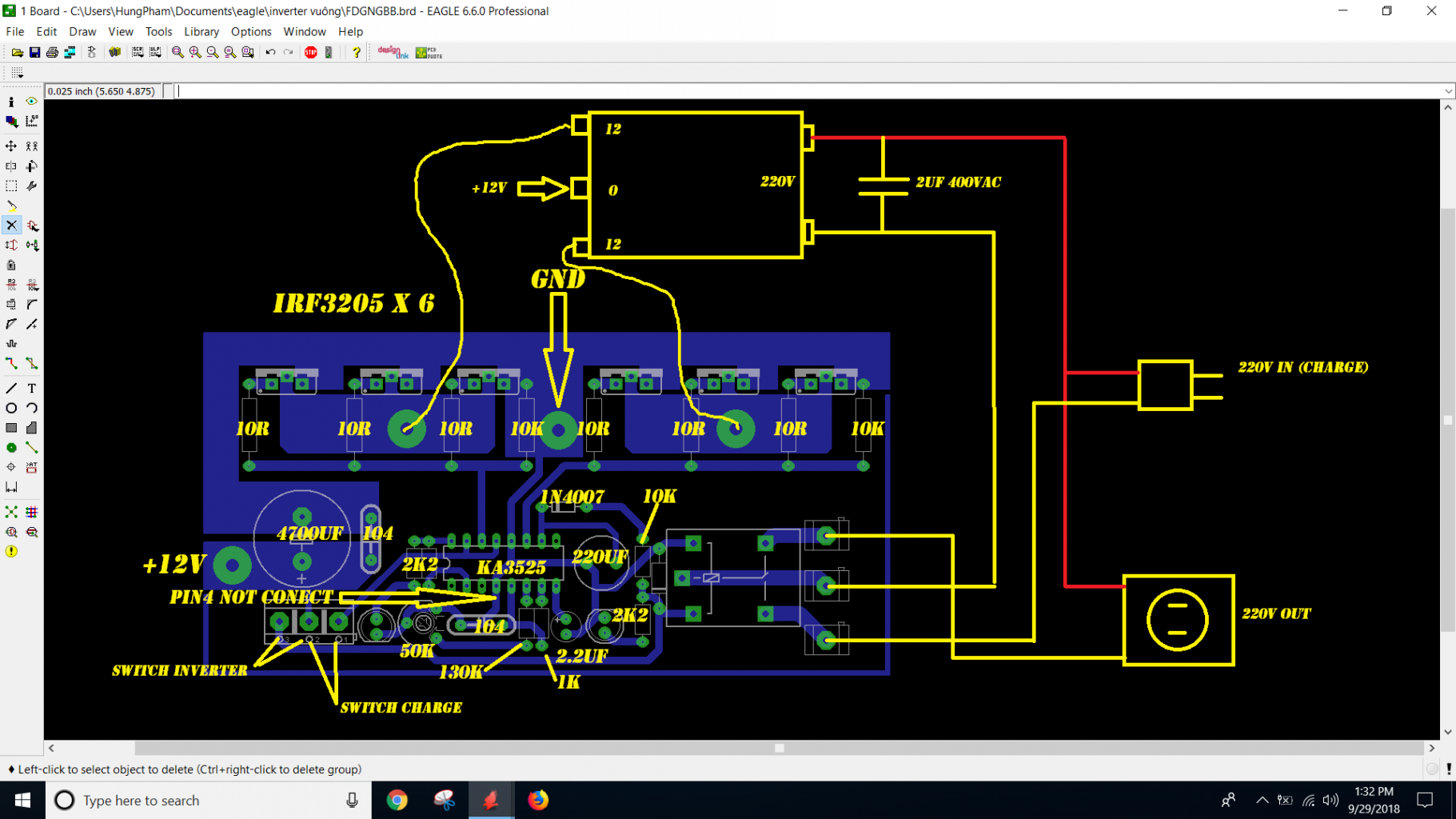Click the design link button
This screenshot has height=819, width=1456.
click(x=393, y=53)
